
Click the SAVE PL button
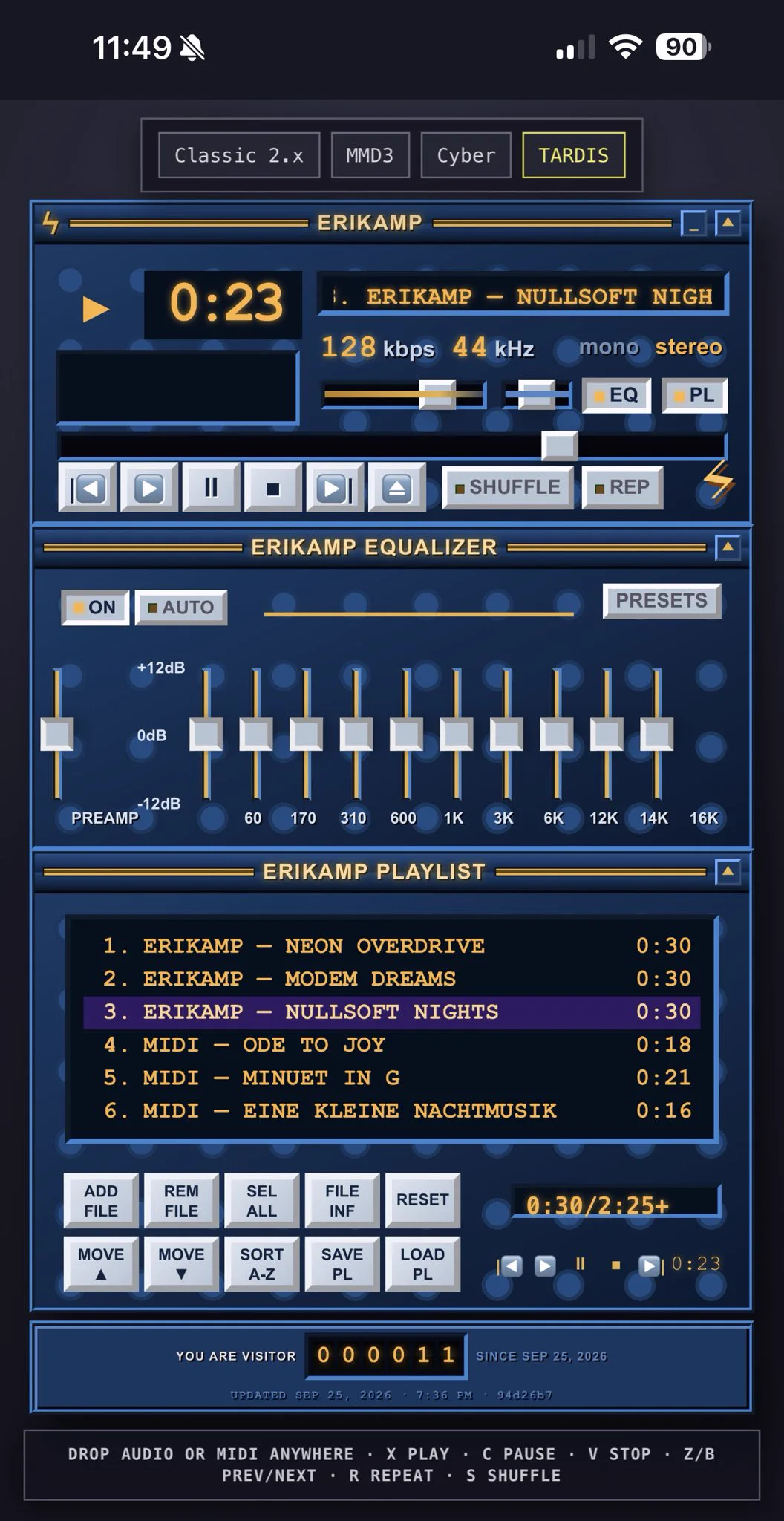[342, 1264]
